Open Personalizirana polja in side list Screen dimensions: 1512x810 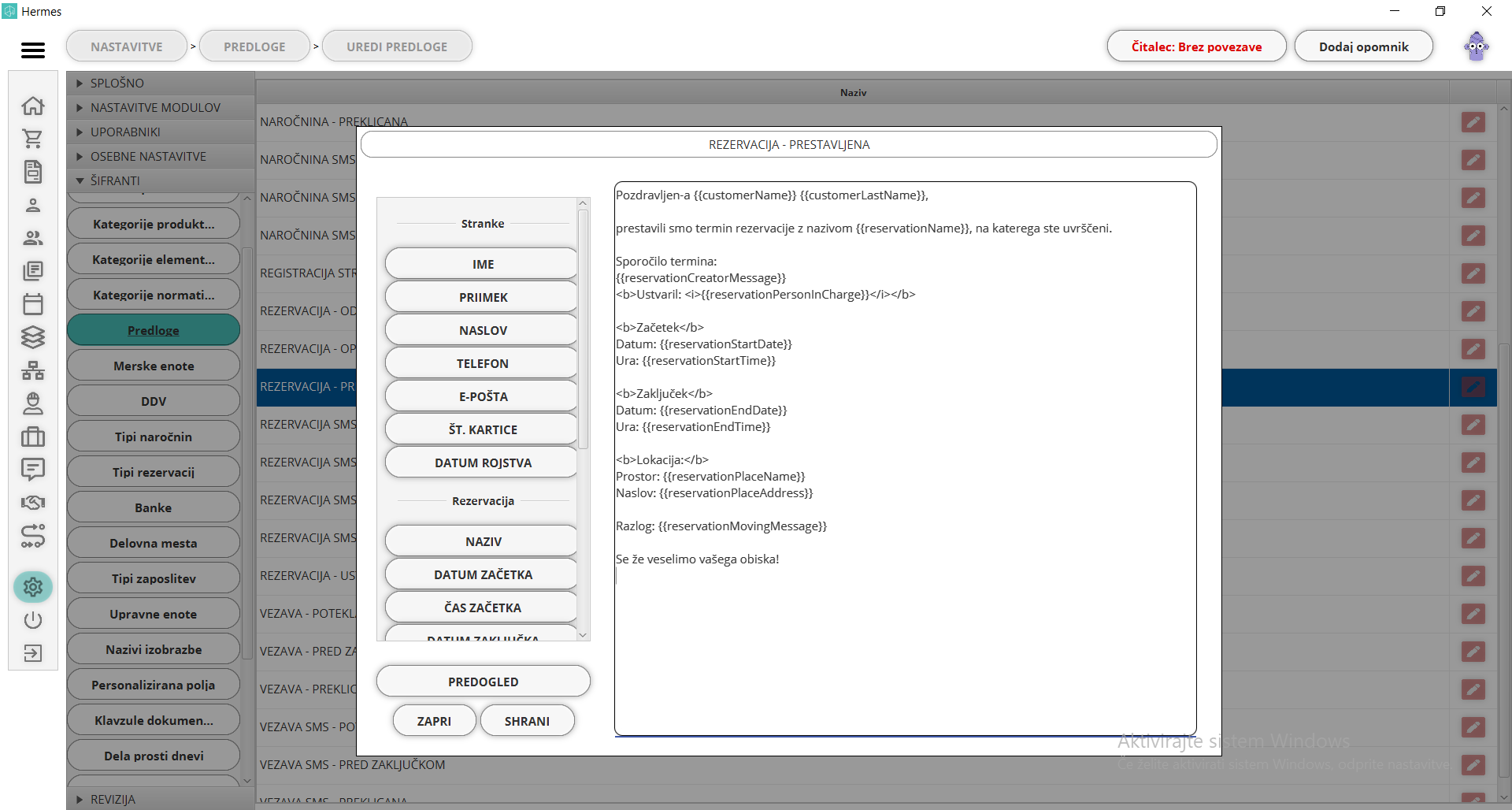(x=154, y=685)
